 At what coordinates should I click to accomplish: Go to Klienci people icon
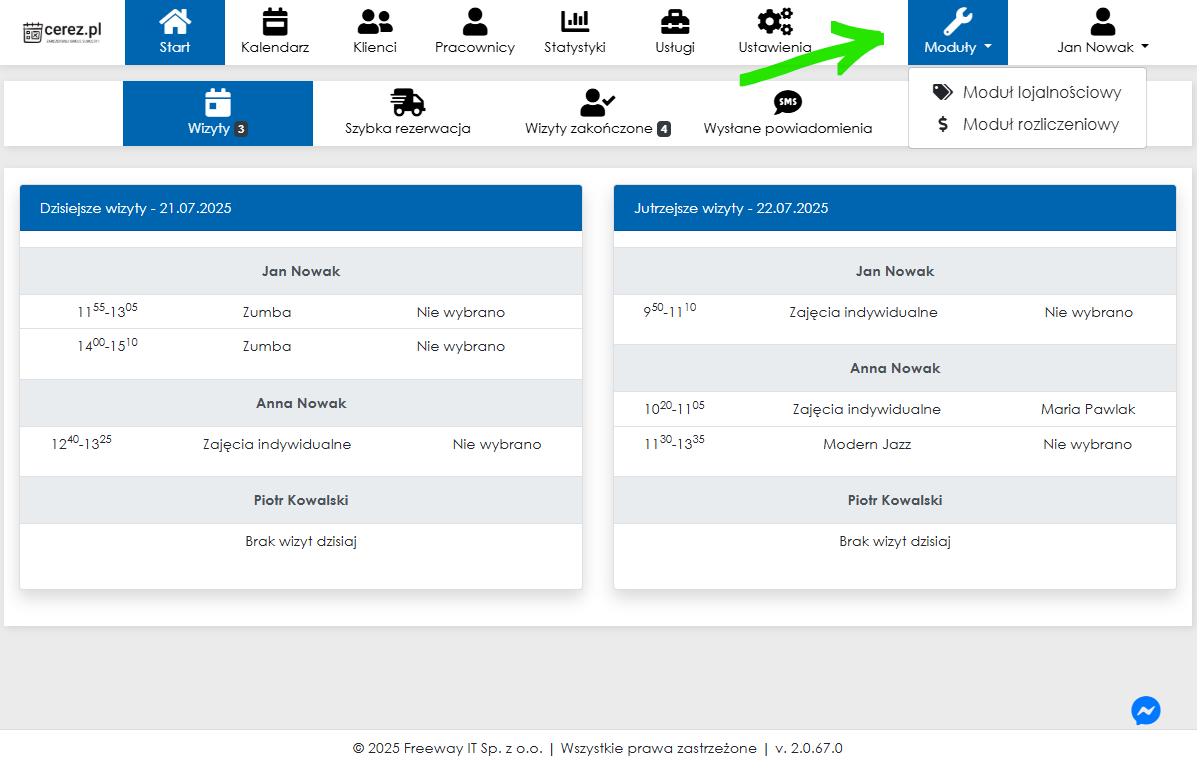(375, 21)
